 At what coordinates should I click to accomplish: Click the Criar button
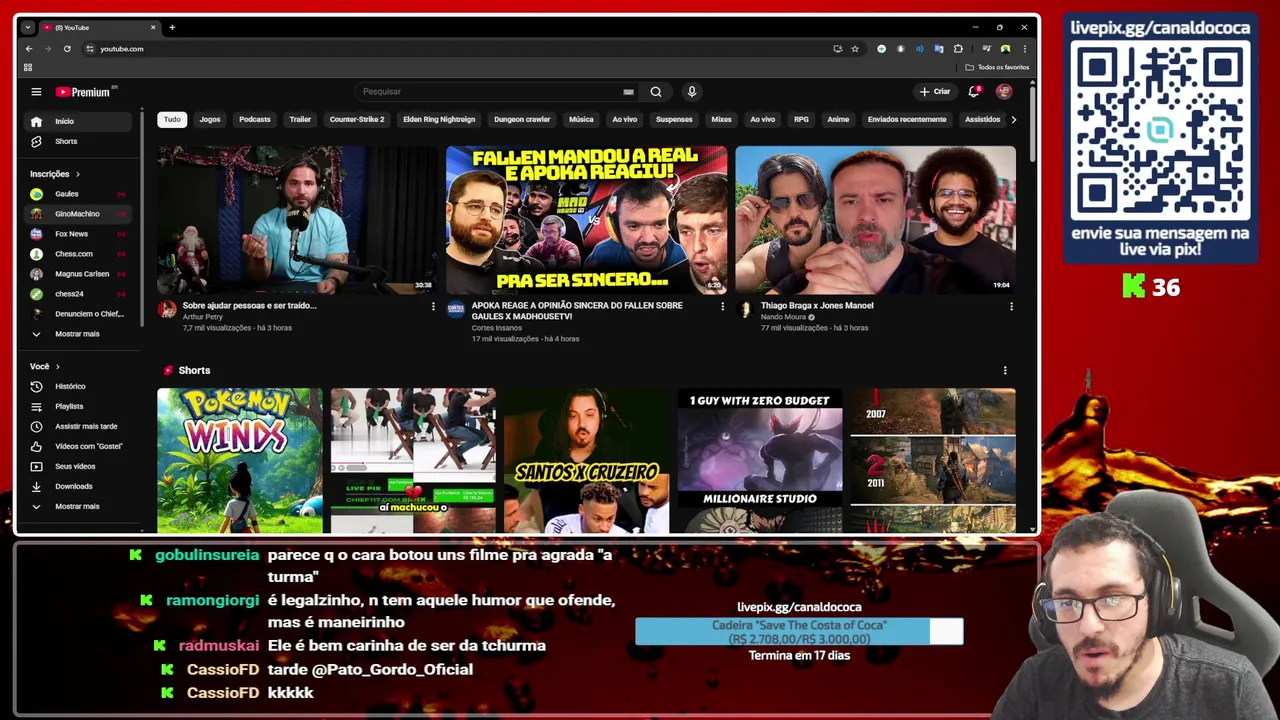point(936,92)
